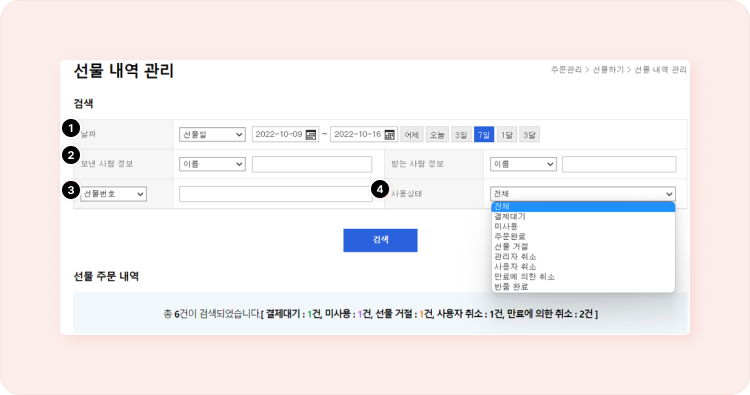Click the end date field 2022-10-16
The image size is (750, 395).
tap(364, 134)
